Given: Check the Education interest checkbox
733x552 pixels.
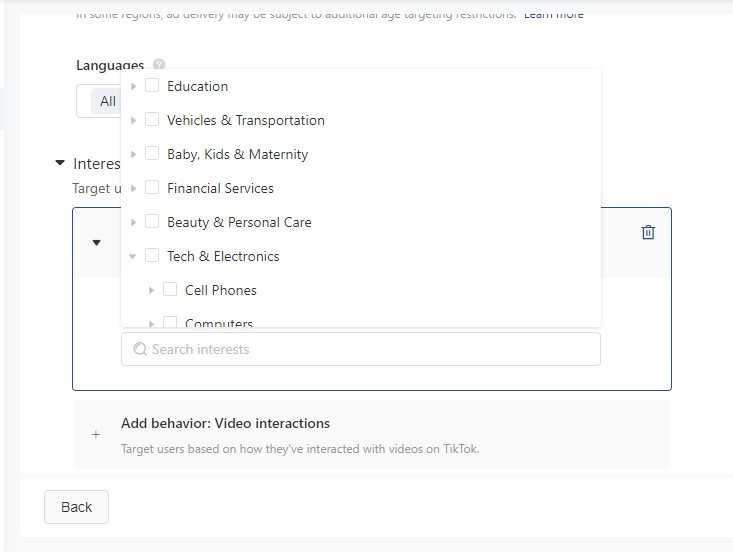Looking at the screenshot, I should pyautogui.click(x=152, y=86).
